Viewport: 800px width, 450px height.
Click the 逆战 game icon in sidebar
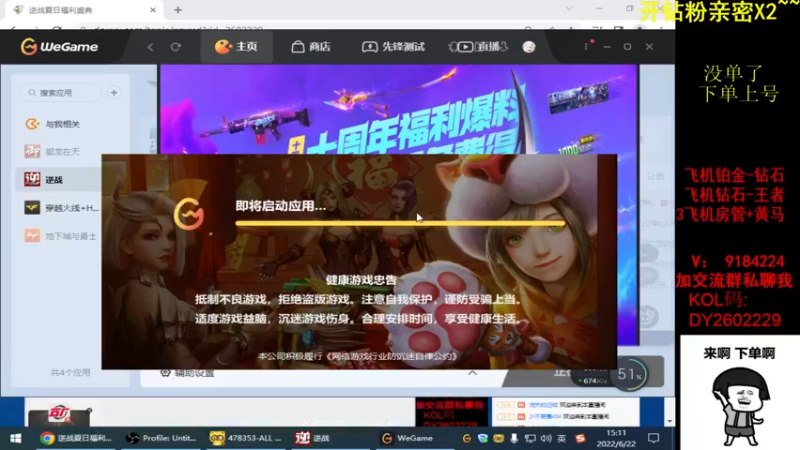point(32,179)
